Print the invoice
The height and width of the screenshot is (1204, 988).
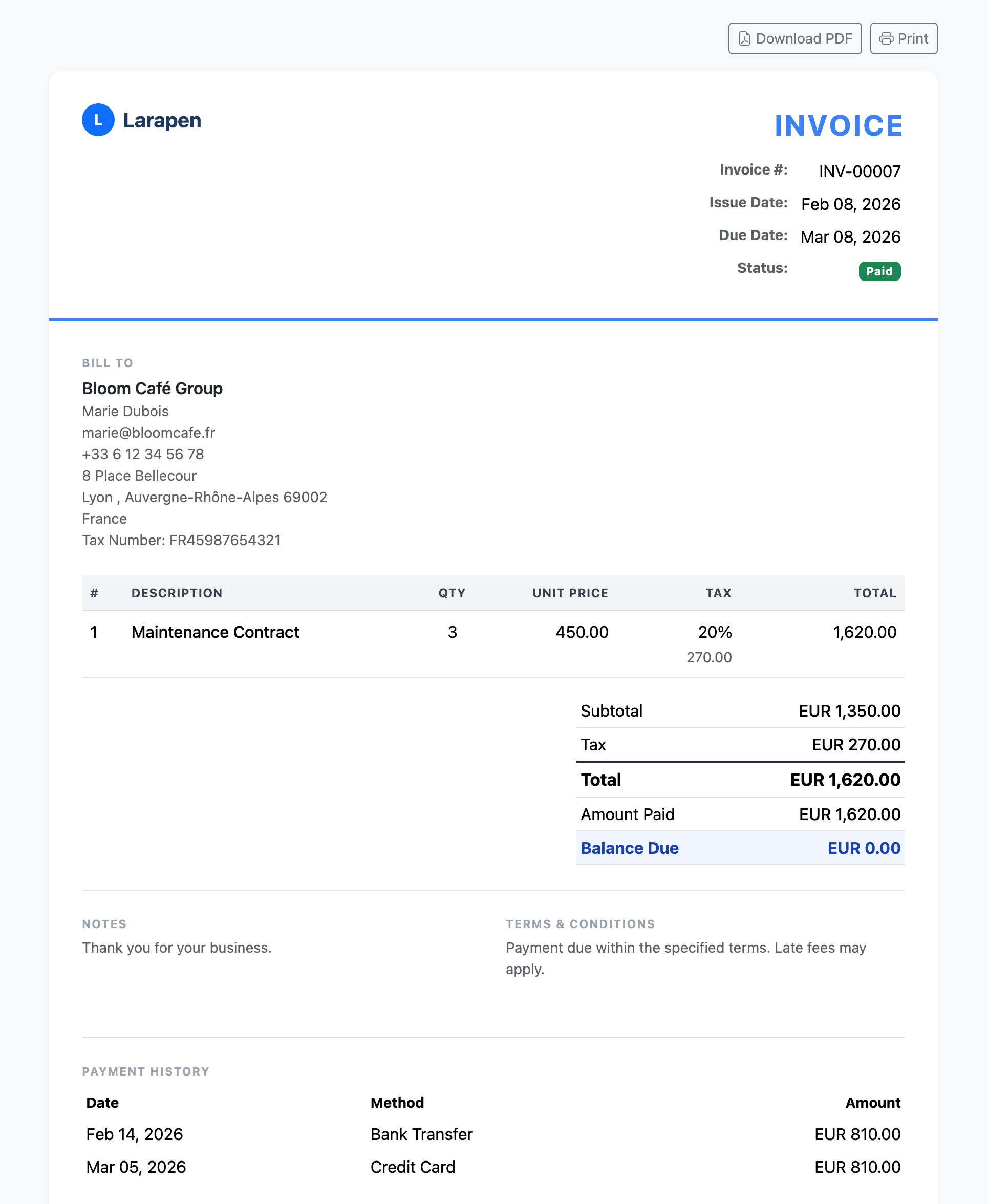coord(903,39)
